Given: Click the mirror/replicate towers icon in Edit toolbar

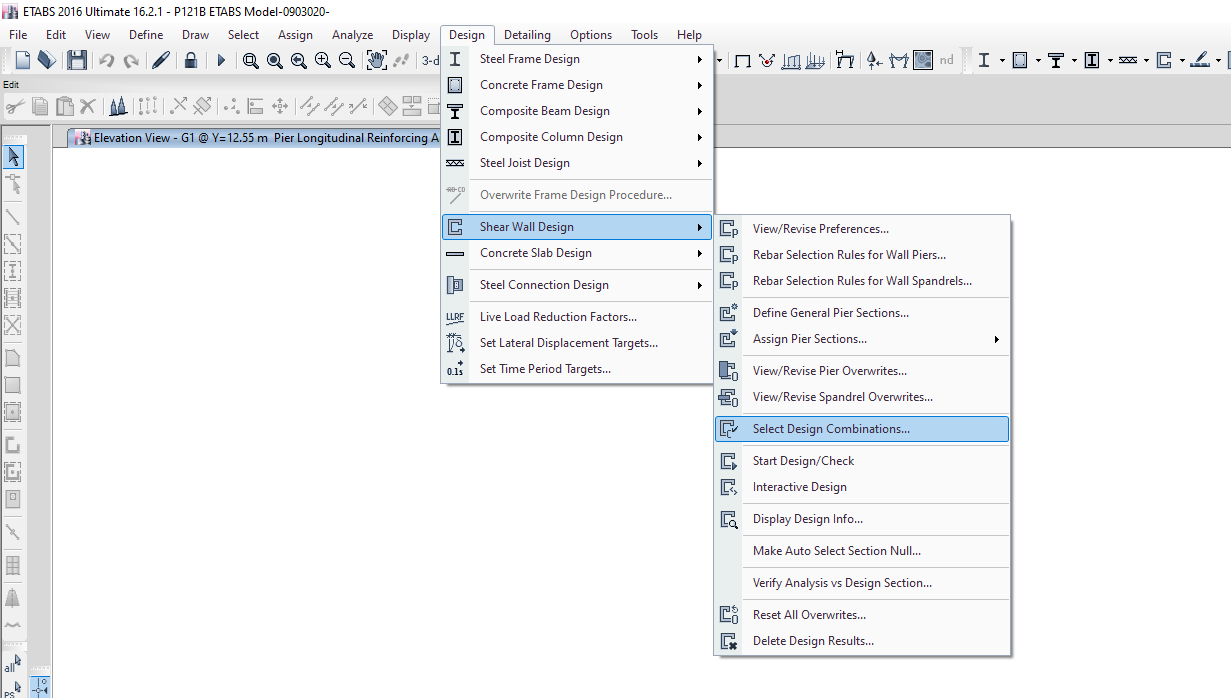Looking at the screenshot, I should (118, 105).
